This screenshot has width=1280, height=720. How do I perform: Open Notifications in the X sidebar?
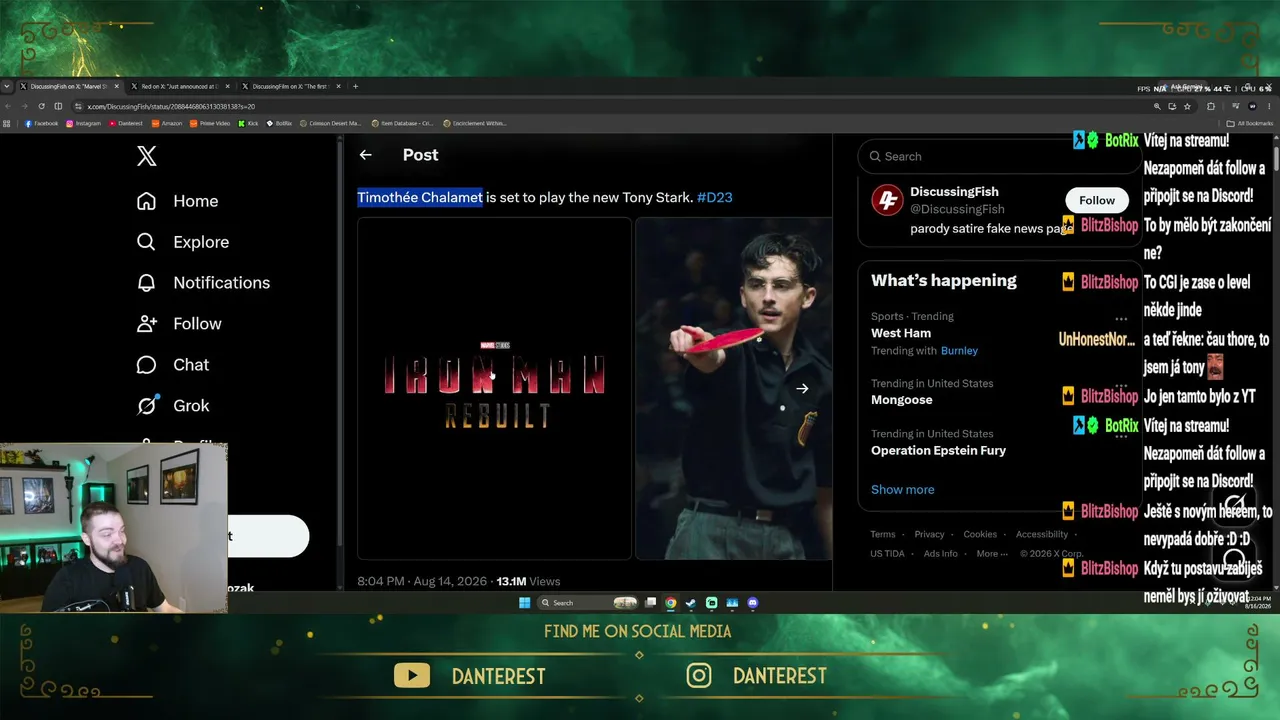tap(203, 283)
